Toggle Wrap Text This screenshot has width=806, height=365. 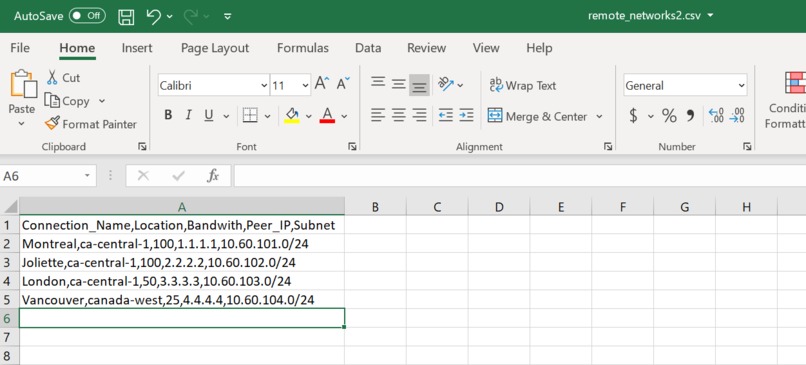tap(522, 85)
